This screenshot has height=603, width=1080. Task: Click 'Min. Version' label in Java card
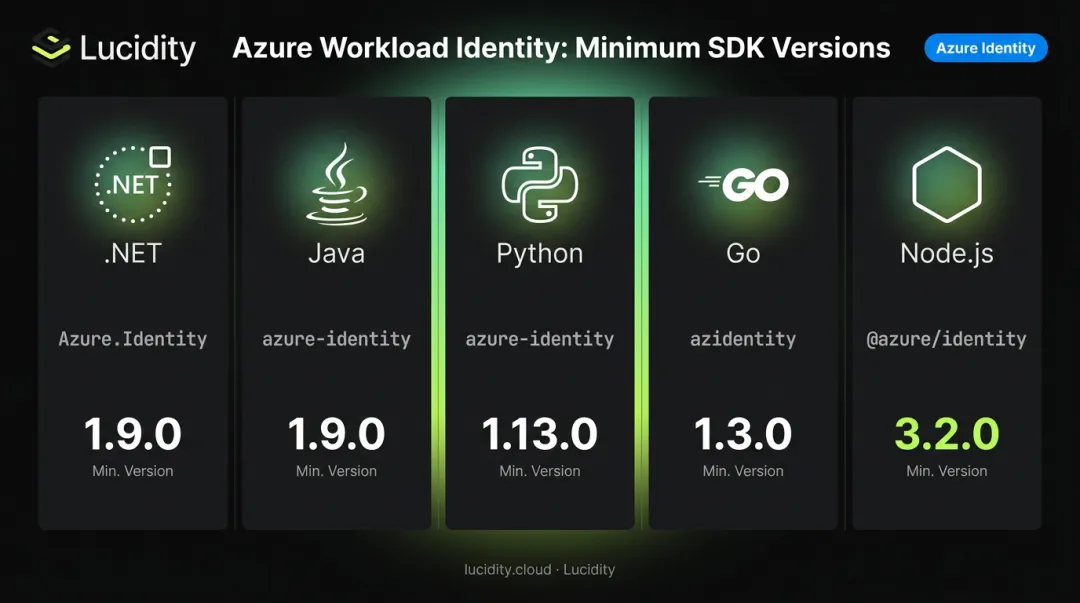(x=336, y=471)
